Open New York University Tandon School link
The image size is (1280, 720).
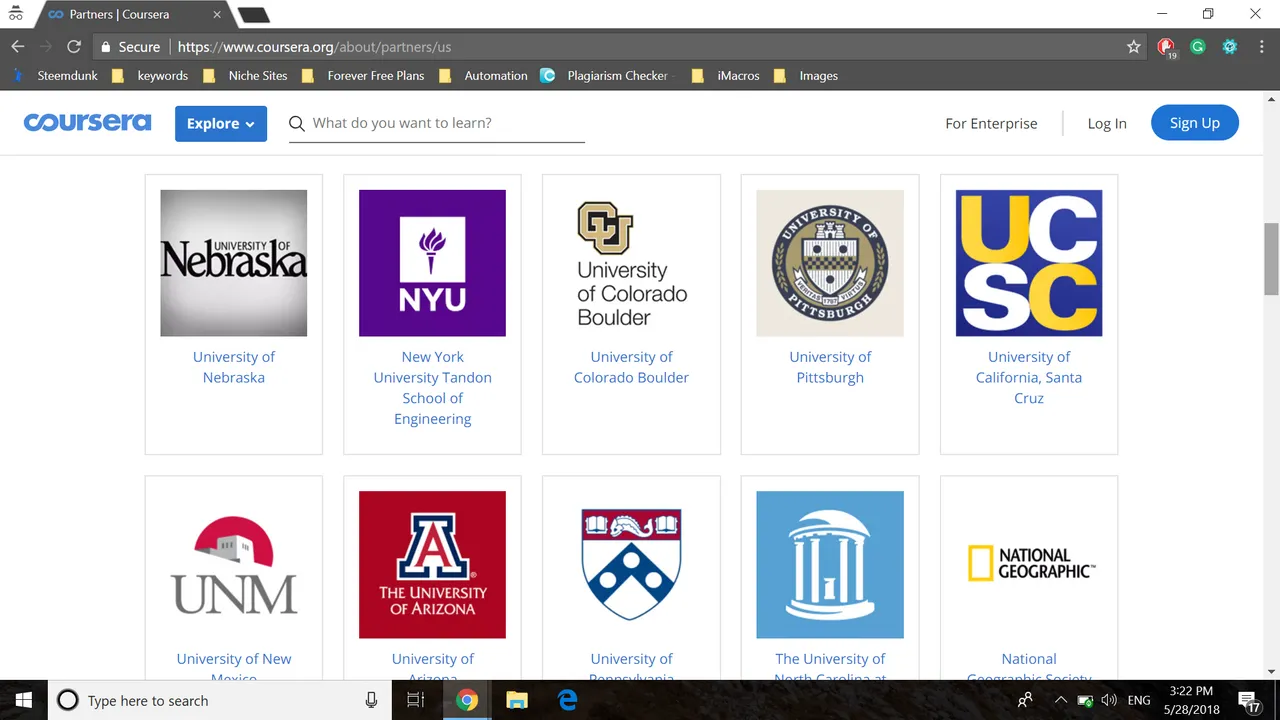(432, 388)
